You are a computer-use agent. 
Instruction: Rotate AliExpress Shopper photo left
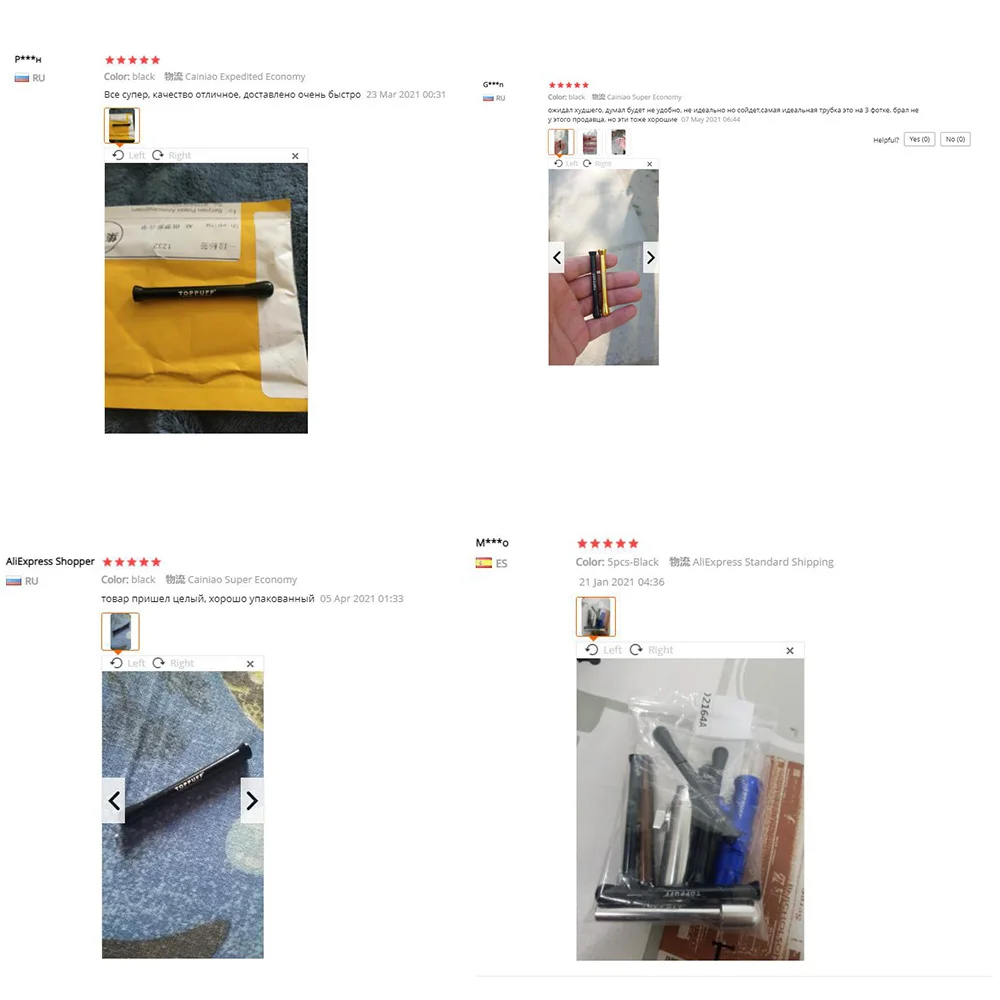pyautogui.click(x=128, y=663)
